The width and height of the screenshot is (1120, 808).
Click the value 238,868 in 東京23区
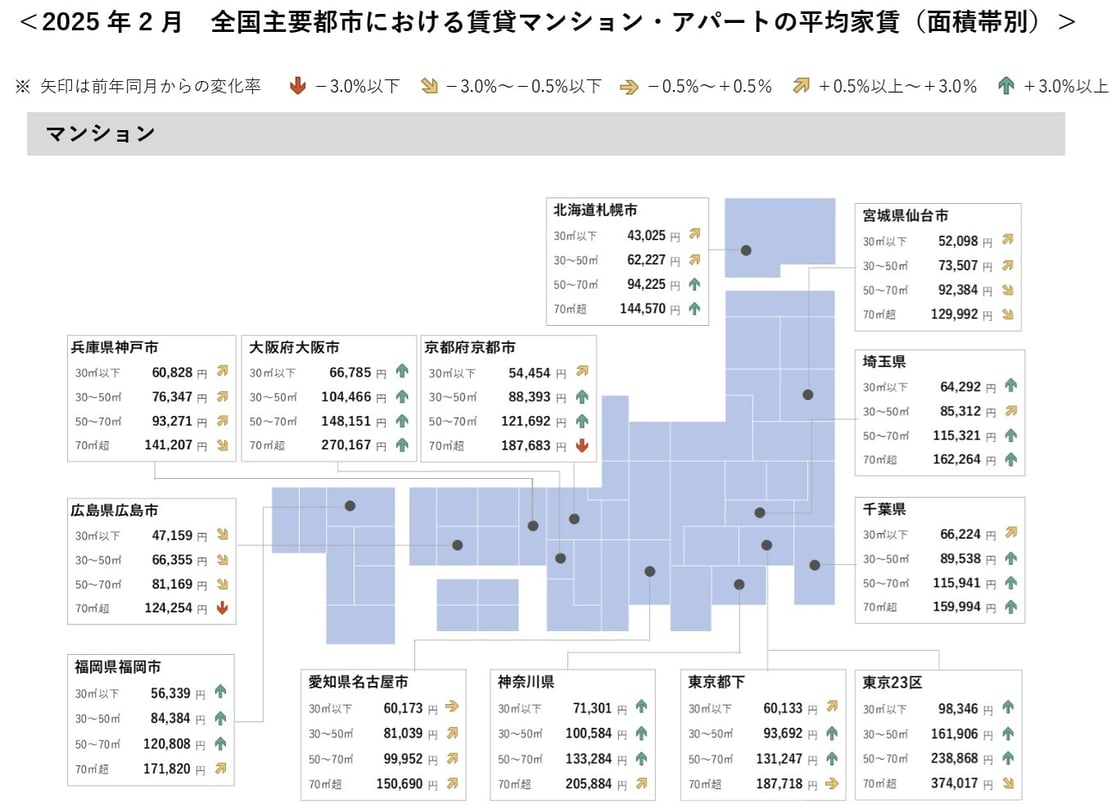click(954, 758)
